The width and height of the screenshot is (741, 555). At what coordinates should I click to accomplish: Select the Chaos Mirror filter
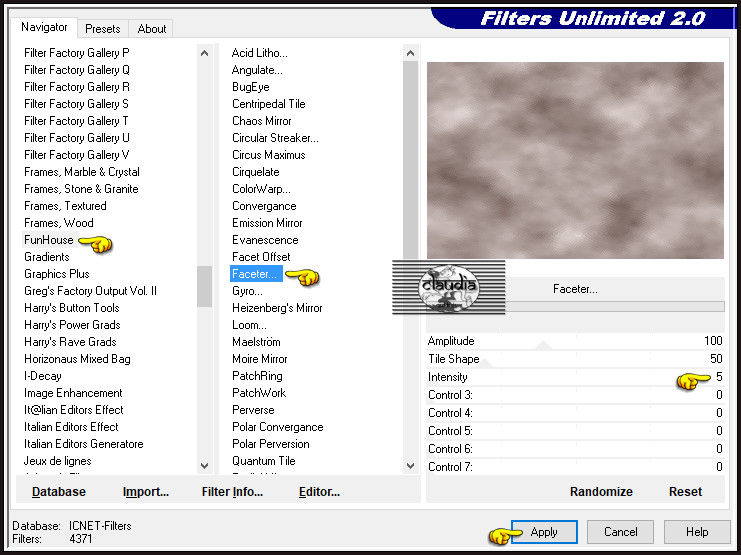click(262, 121)
